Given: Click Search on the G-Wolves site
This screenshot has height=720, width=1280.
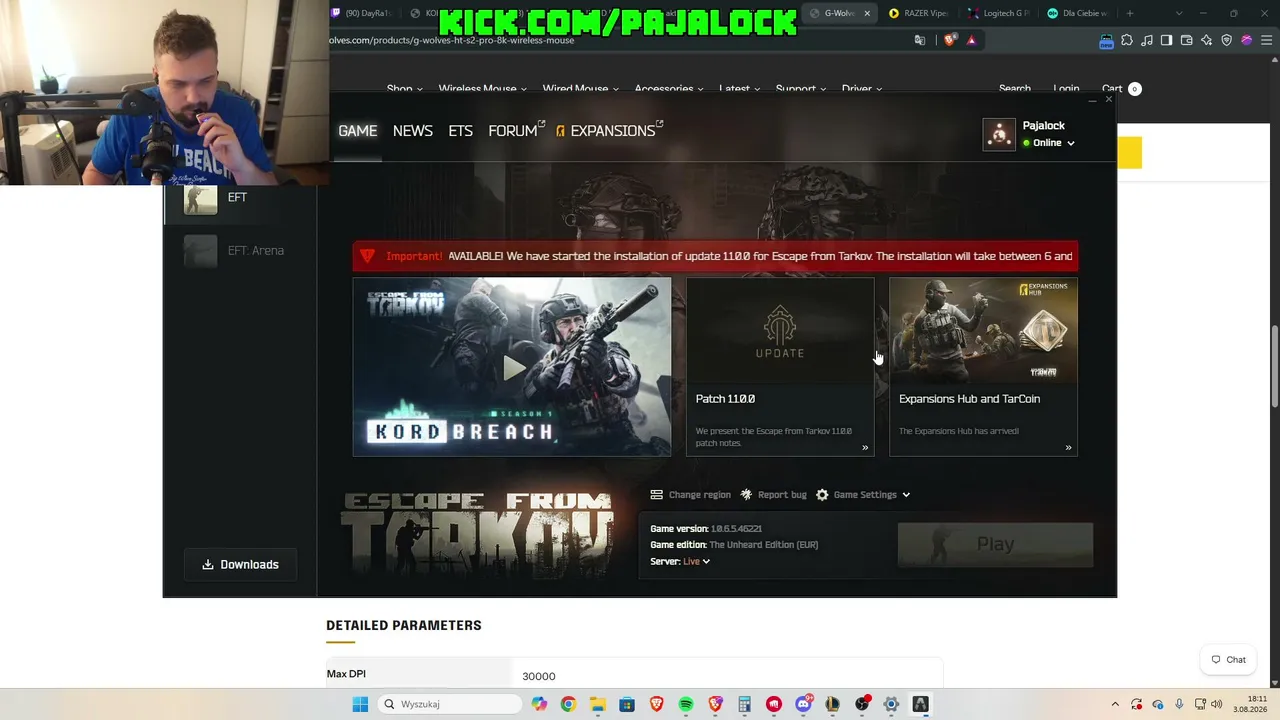Looking at the screenshot, I should [1014, 89].
